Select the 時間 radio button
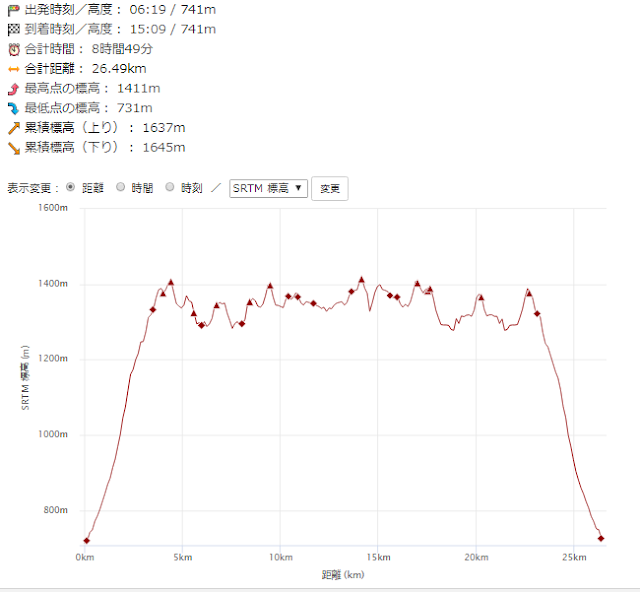This screenshot has height=592, width=640. 120,187
